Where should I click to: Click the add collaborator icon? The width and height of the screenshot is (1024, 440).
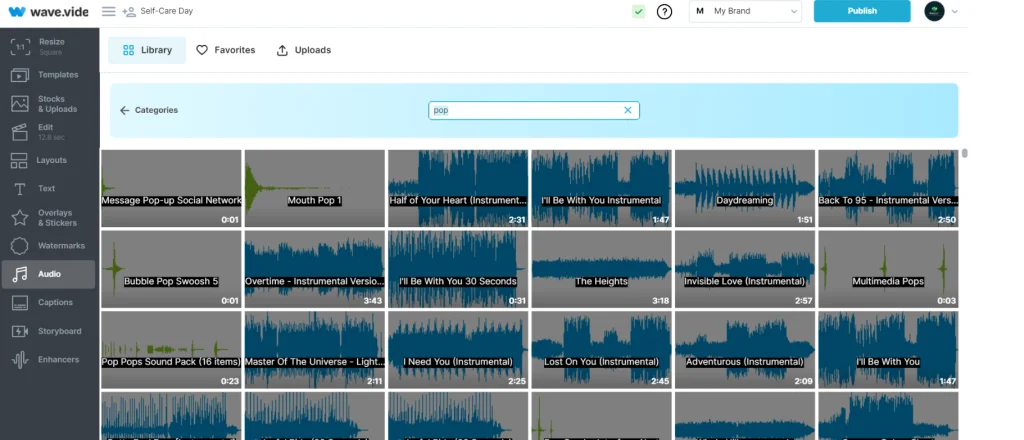tap(129, 11)
